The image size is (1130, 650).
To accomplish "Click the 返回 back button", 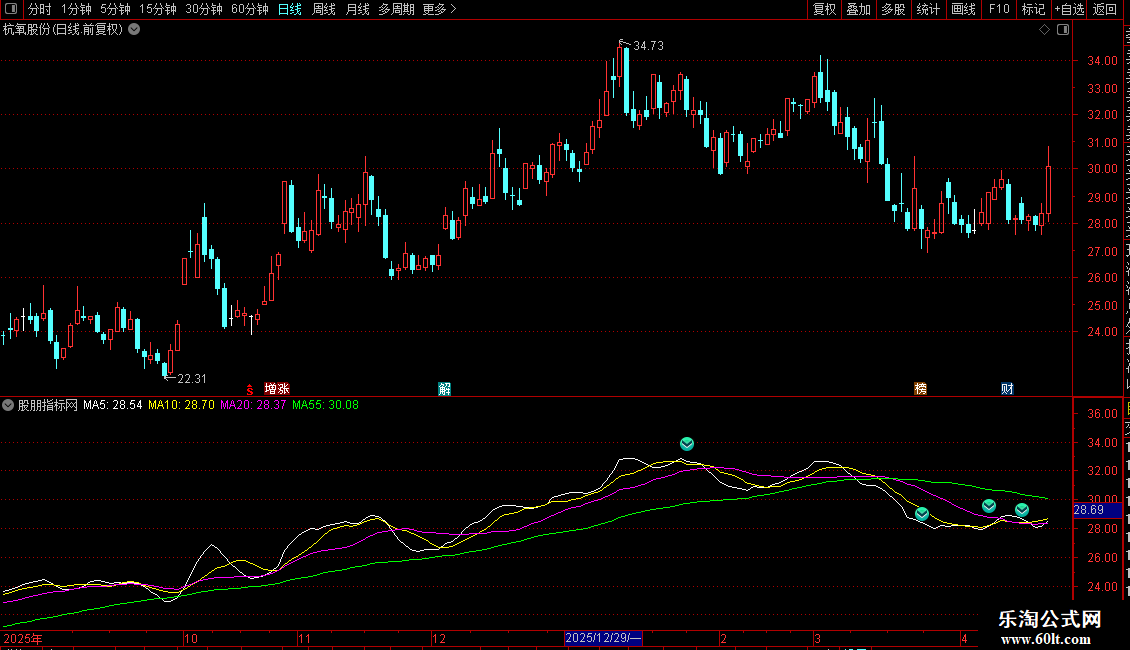I will point(1105,9).
